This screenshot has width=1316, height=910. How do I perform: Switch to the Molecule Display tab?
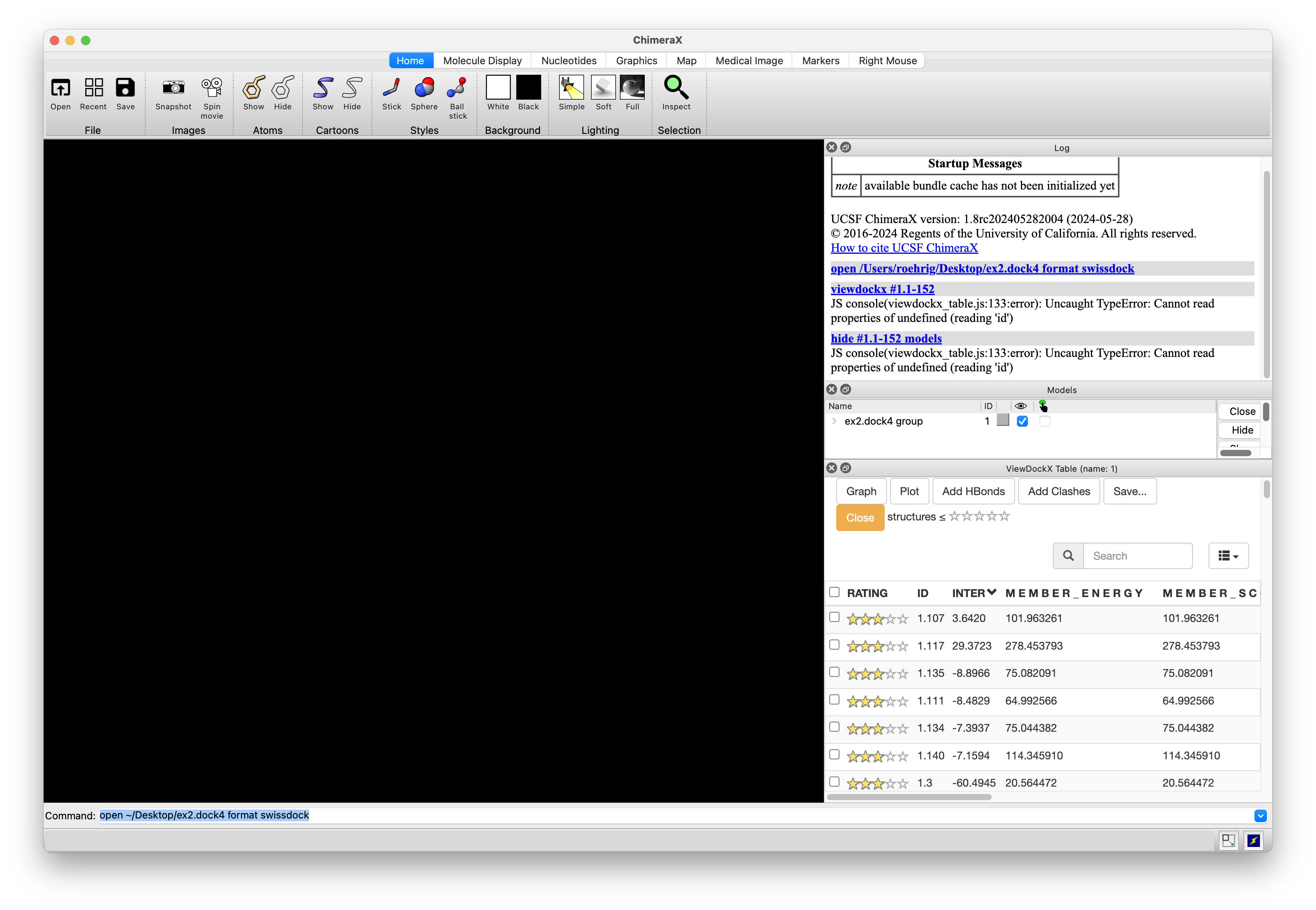[x=482, y=60]
